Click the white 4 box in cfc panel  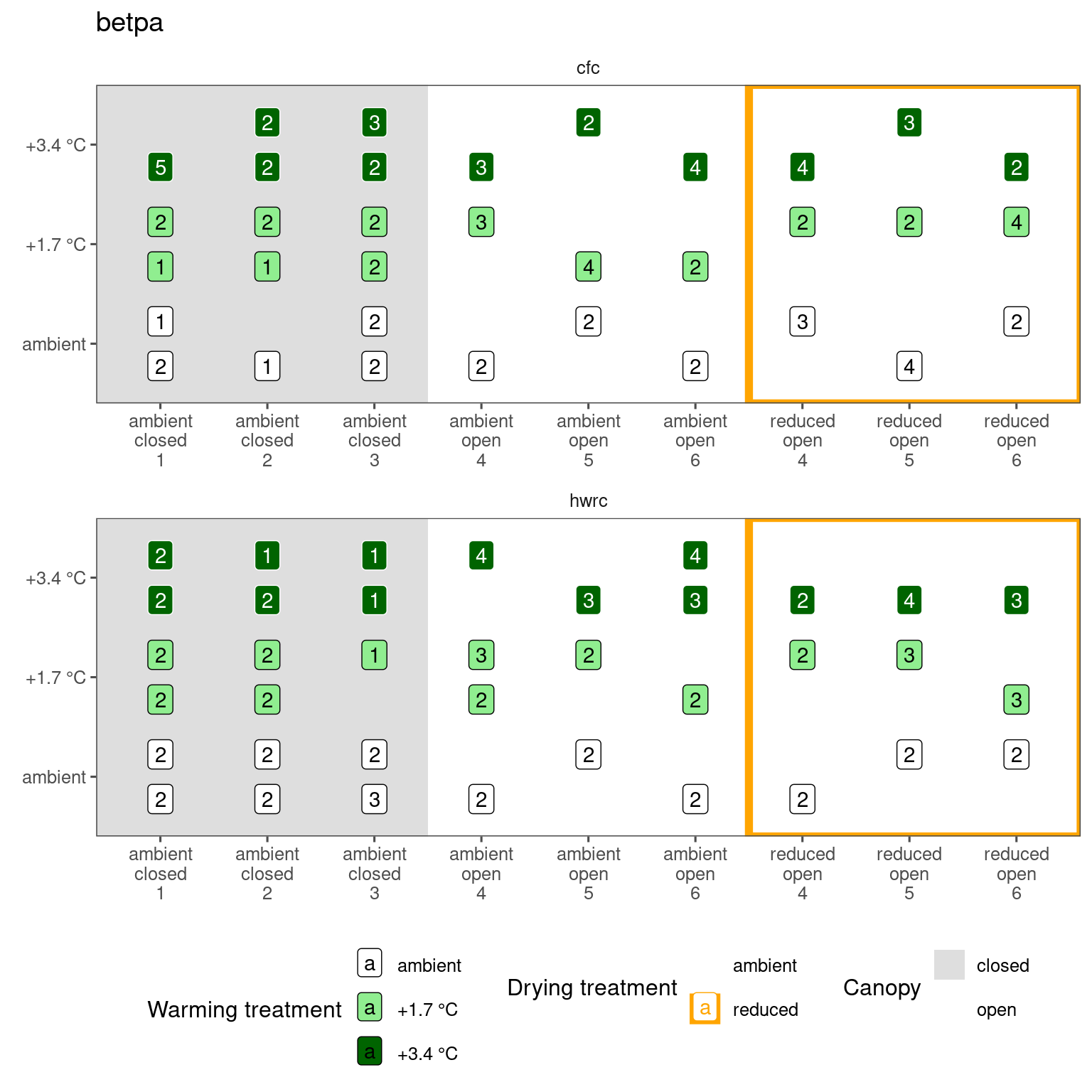pos(909,367)
